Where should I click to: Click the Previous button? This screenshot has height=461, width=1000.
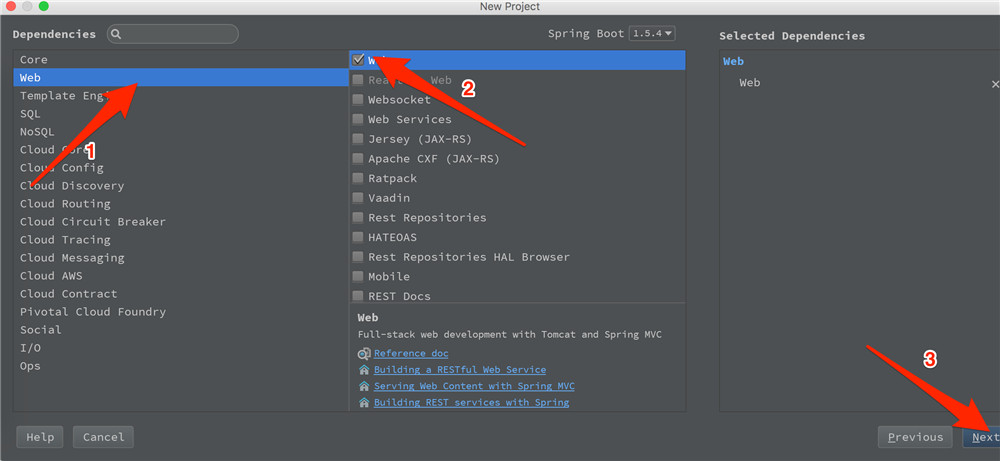pyautogui.click(x=914, y=437)
